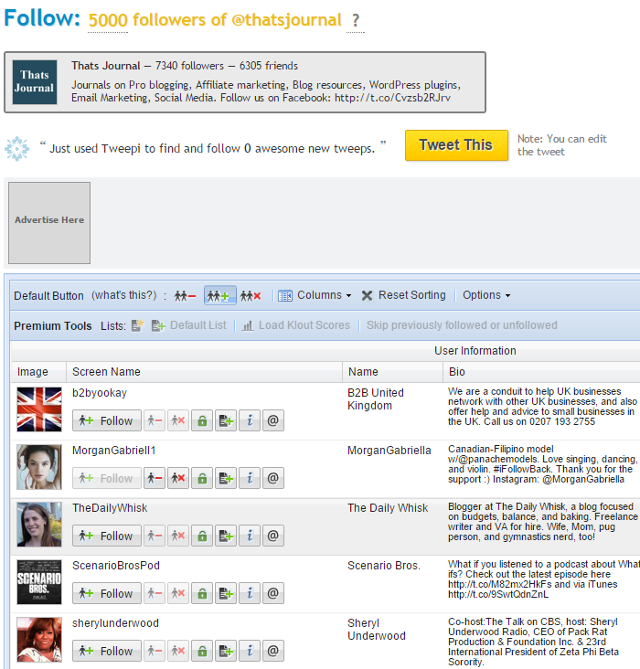Click the new list icon beside Lists
Screen dimensions: 640x669
pos(138,326)
